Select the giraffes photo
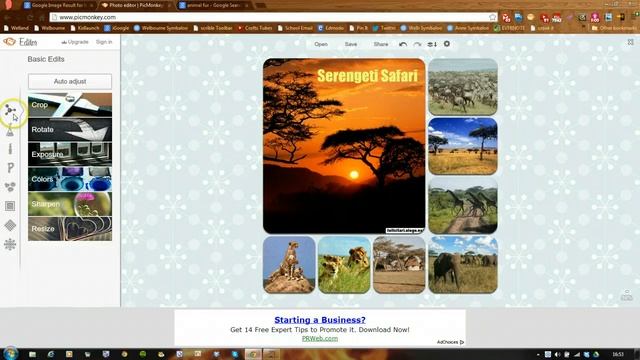 click(463, 205)
